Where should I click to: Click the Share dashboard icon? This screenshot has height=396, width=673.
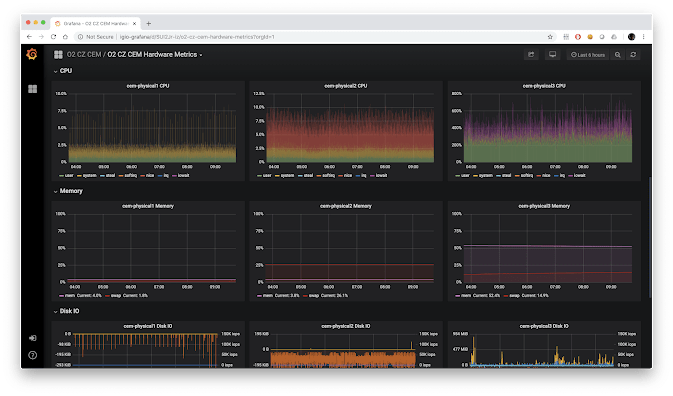[x=531, y=55]
